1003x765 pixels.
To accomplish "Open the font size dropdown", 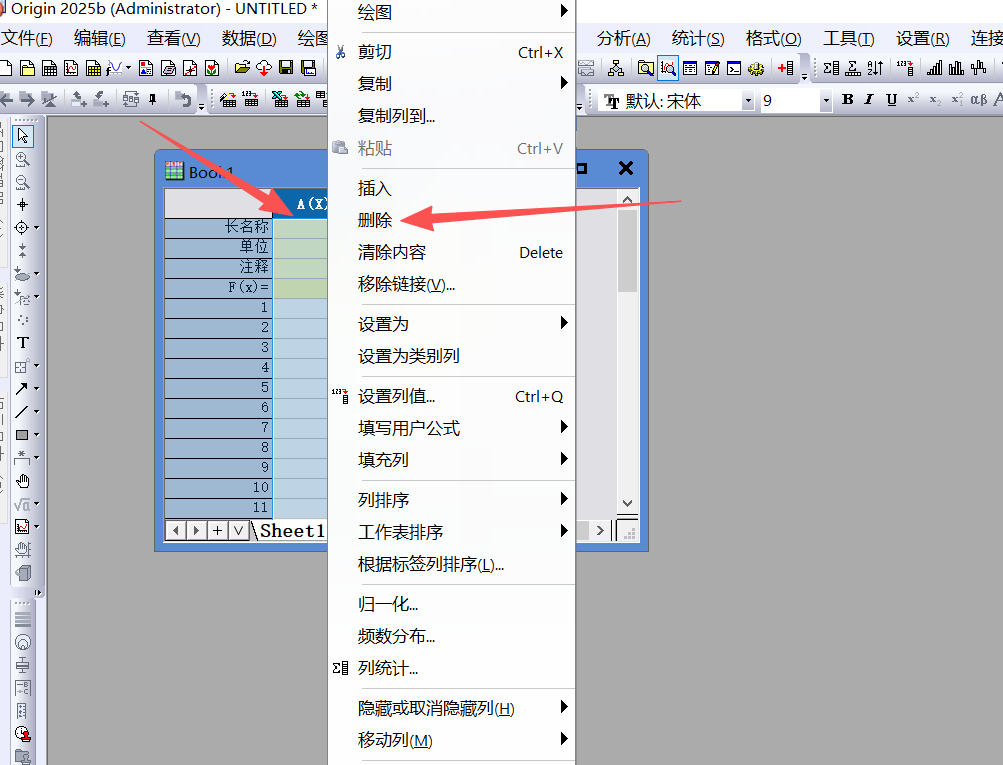I will click(x=825, y=101).
